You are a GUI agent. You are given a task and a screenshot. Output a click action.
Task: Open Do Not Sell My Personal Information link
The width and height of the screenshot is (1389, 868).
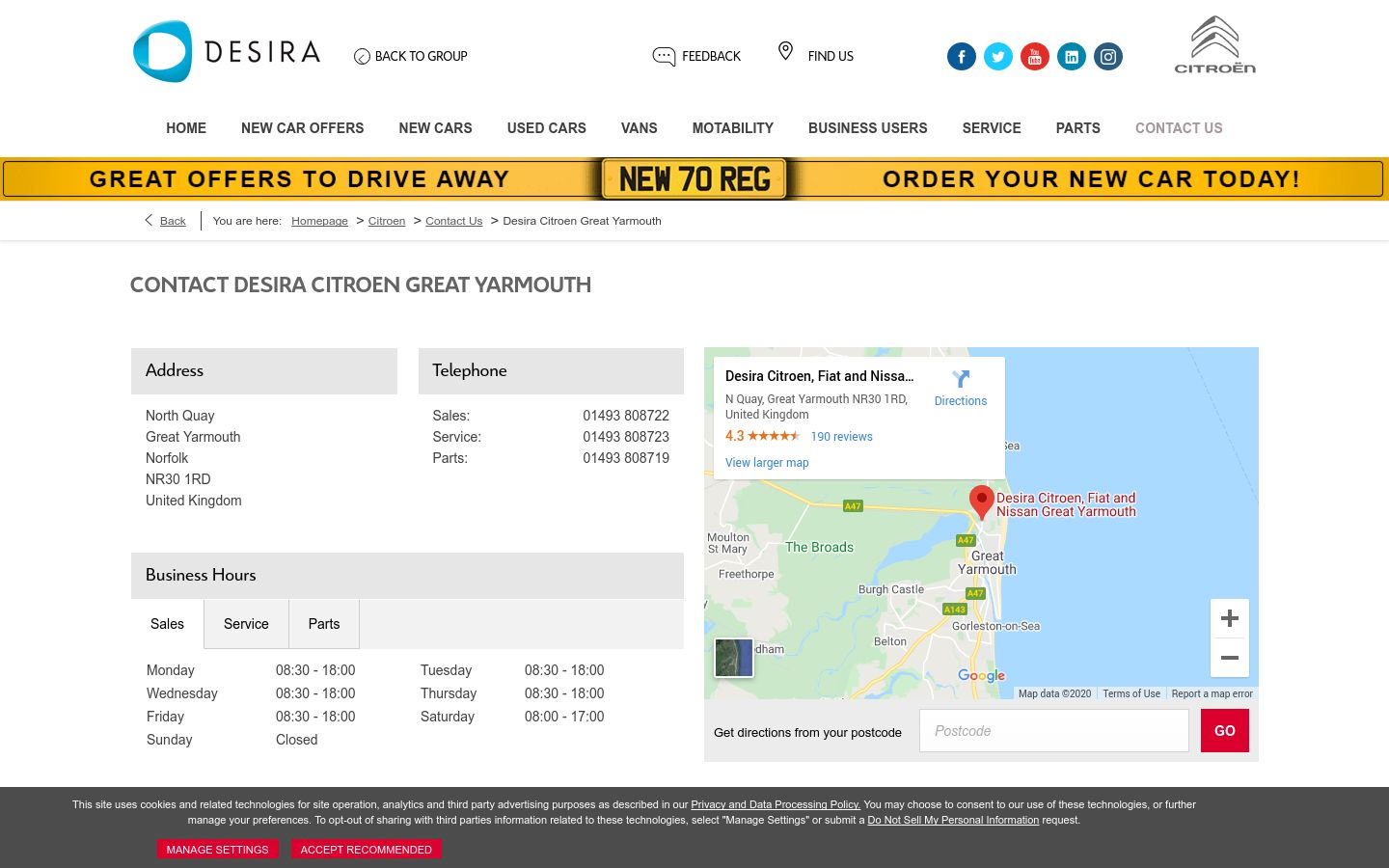(953, 820)
